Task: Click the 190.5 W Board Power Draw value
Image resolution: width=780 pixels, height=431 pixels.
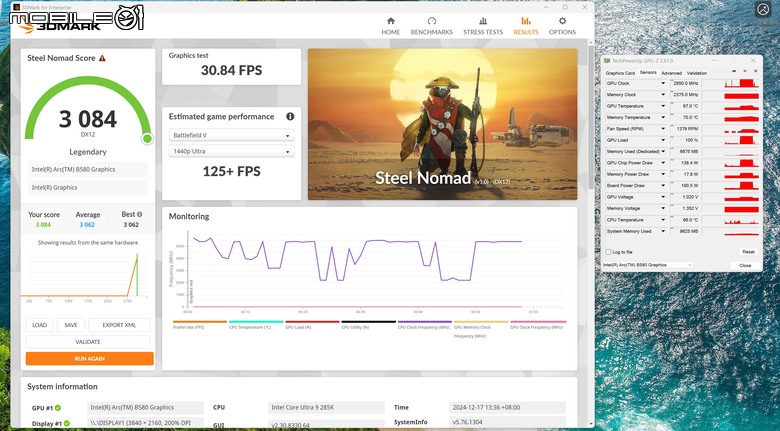Action: 692,186
